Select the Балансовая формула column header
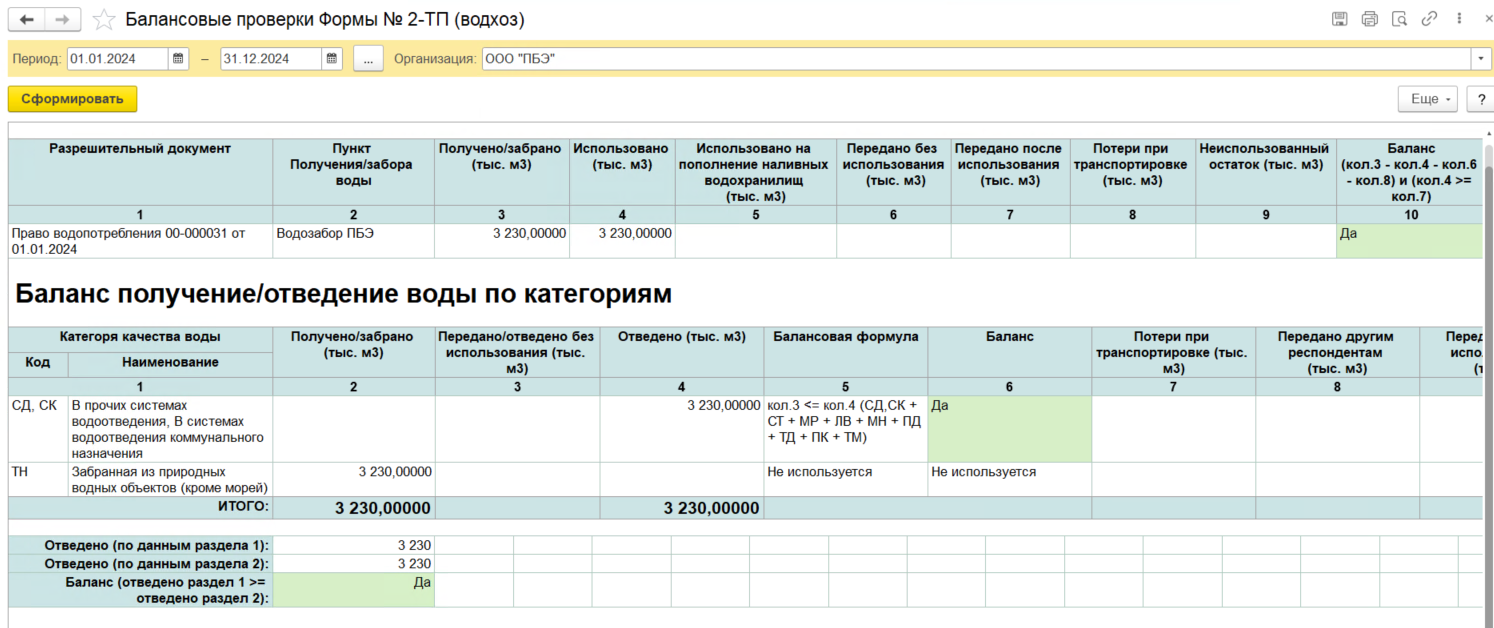Image resolution: width=1494 pixels, height=628 pixels. coord(845,352)
